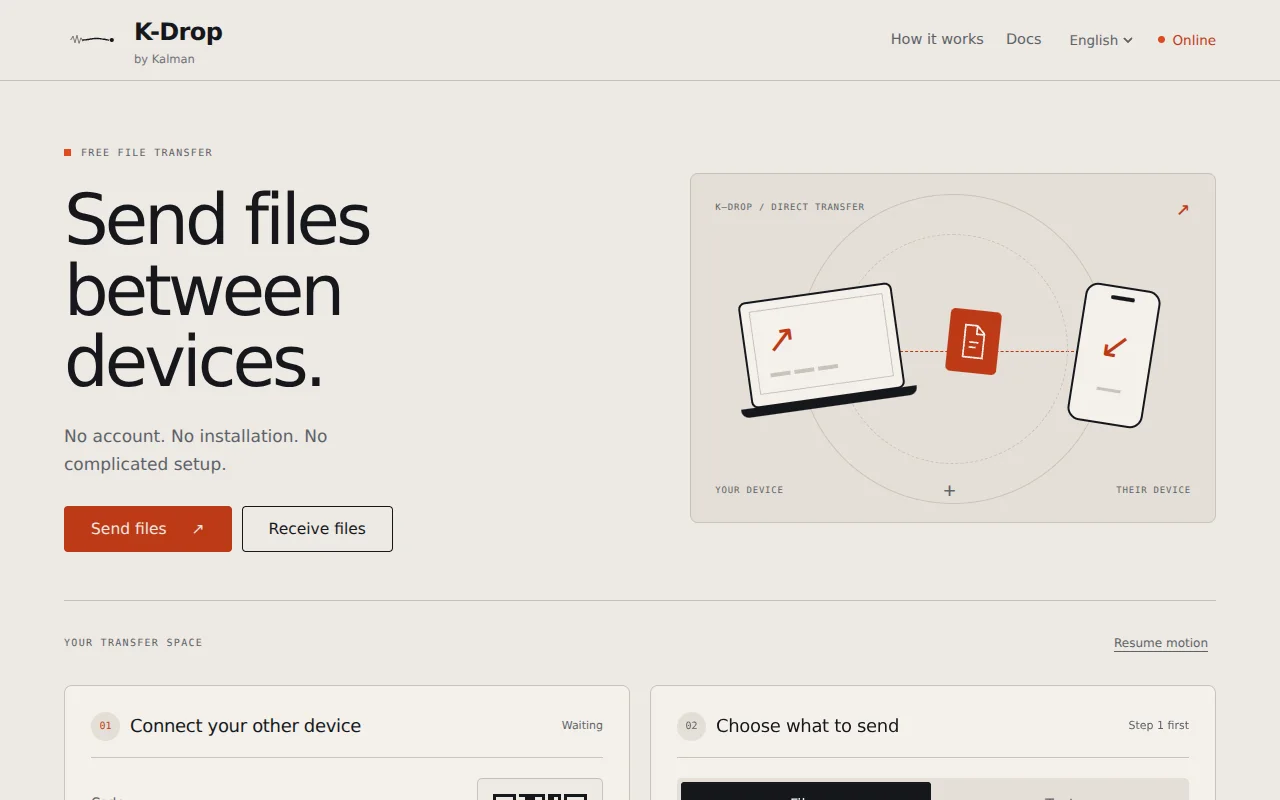Click the "Send files between devices." heading
The height and width of the screenshot is (800, 1280).
click(x=218, y=290)
